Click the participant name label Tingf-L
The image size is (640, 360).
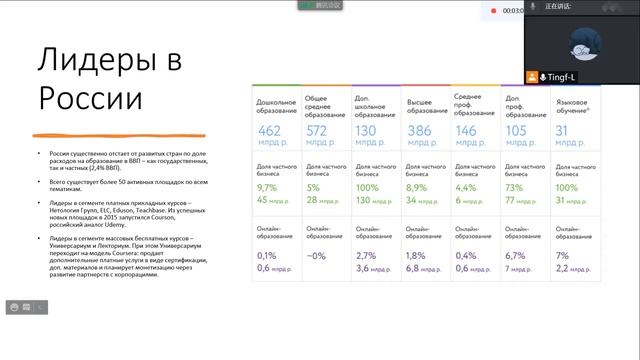point(561,77)
